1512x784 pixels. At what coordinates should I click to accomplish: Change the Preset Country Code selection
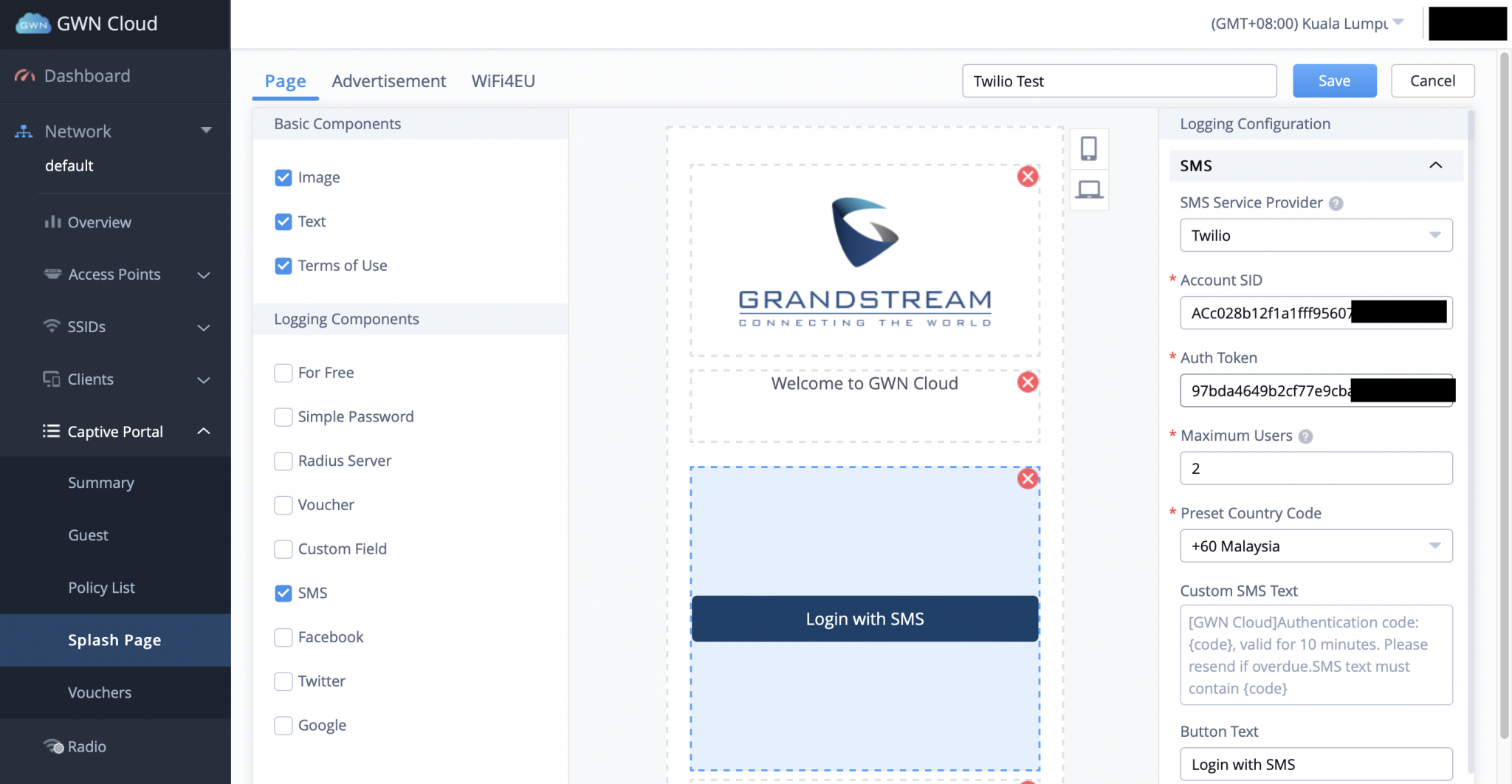point(1315,546)
